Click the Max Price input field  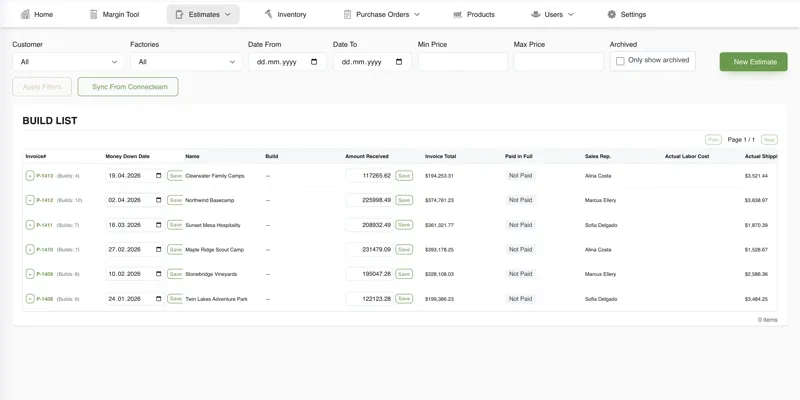559,62
